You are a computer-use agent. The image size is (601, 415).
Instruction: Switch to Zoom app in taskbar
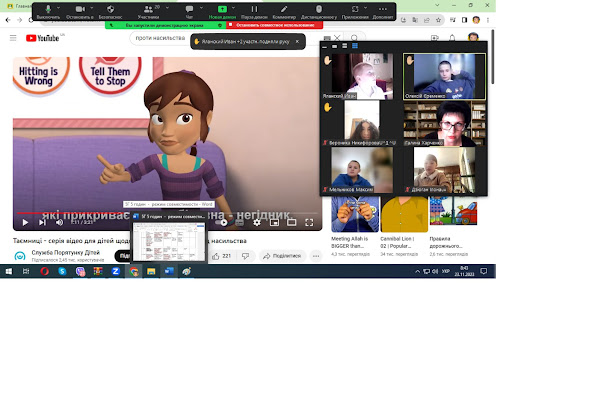tap(115, 272)
